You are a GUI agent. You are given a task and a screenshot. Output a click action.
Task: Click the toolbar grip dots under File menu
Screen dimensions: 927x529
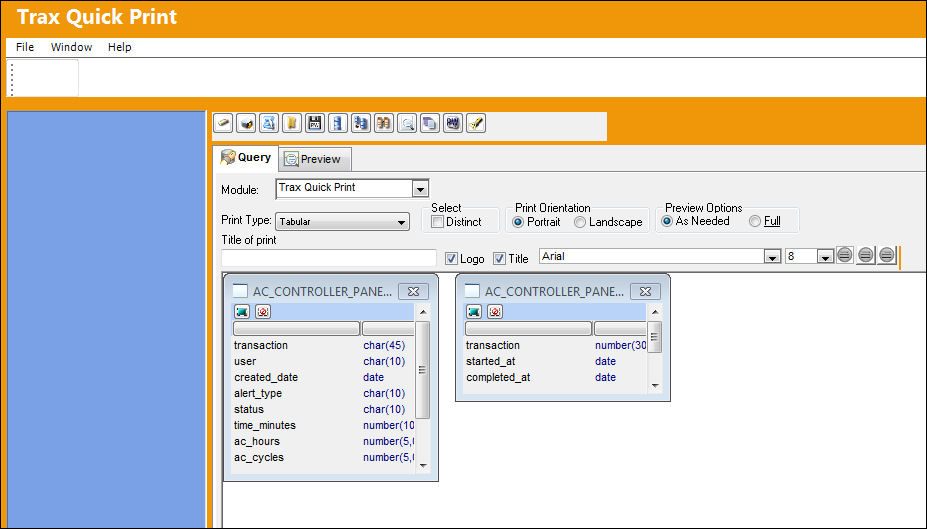pyautogui.click(x=12, y=79)
